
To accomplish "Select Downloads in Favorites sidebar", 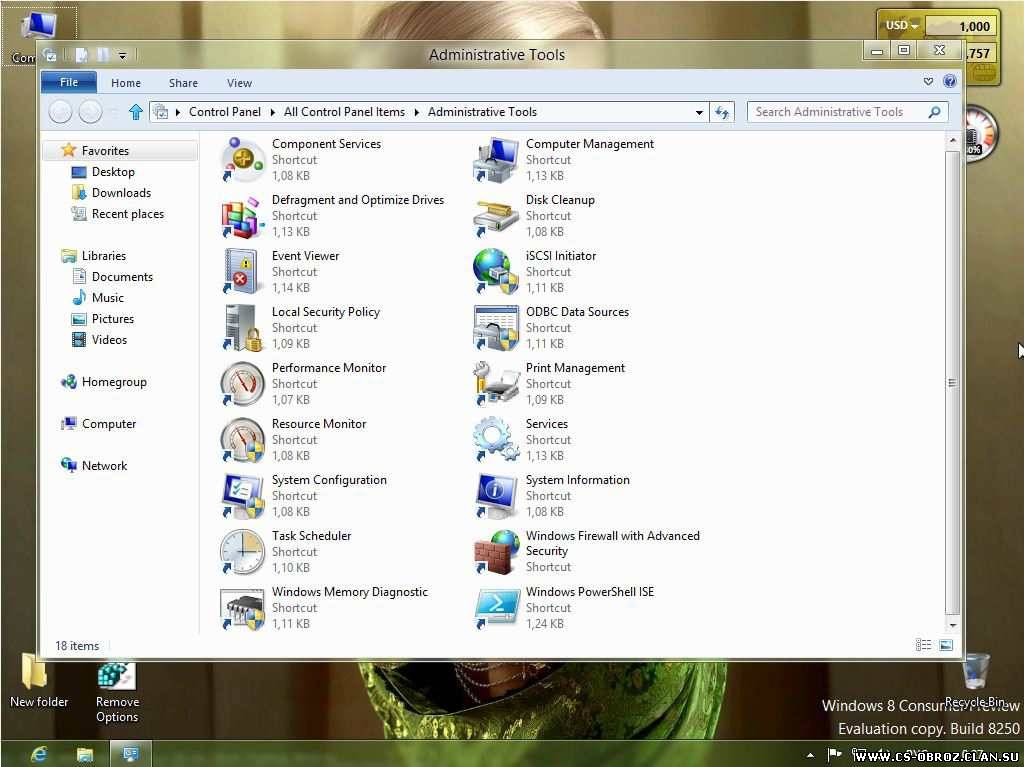I will pyautogui.click(x=121, y=193).
